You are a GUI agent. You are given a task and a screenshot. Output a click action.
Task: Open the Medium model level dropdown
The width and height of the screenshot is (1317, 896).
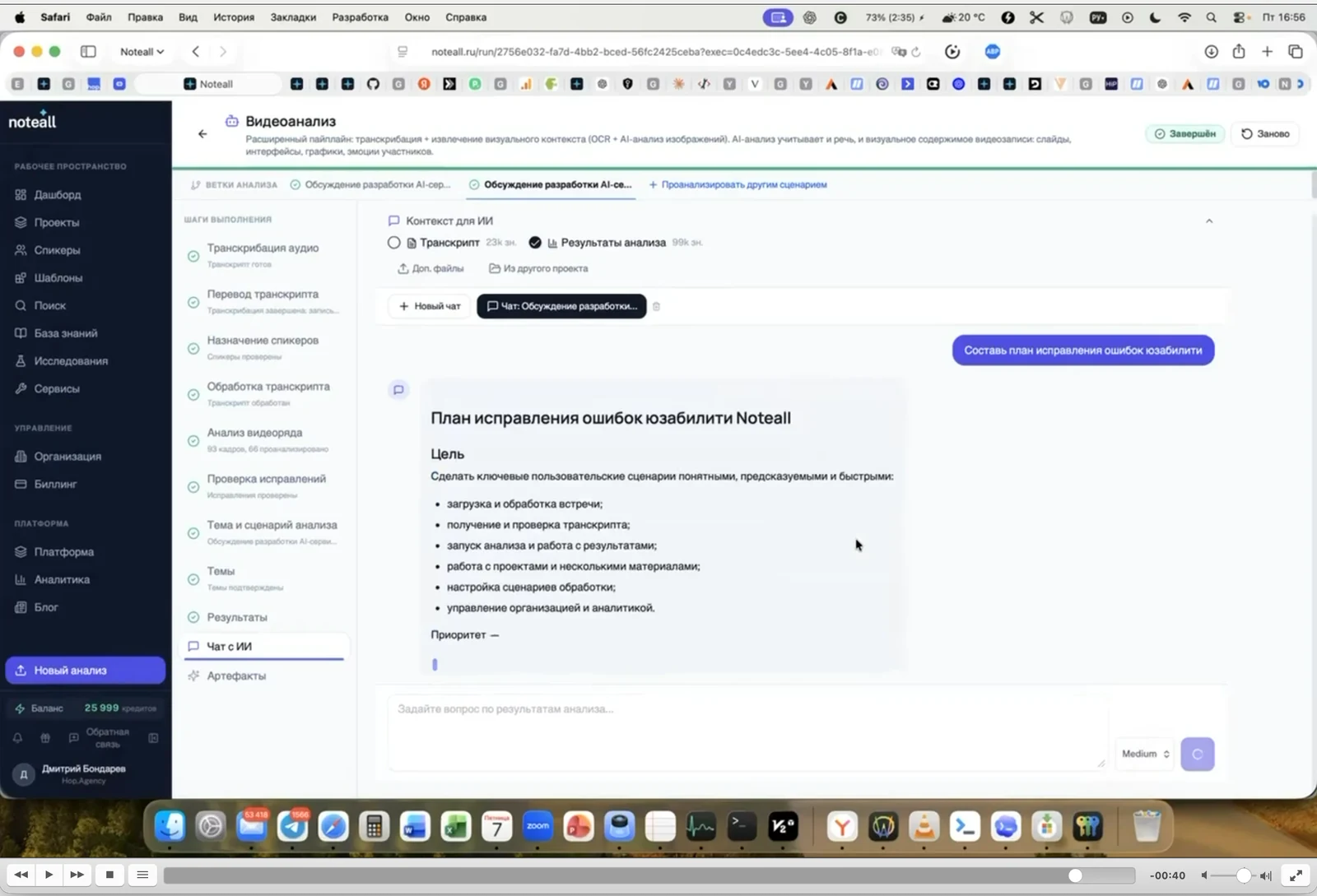coord(1145,754)
